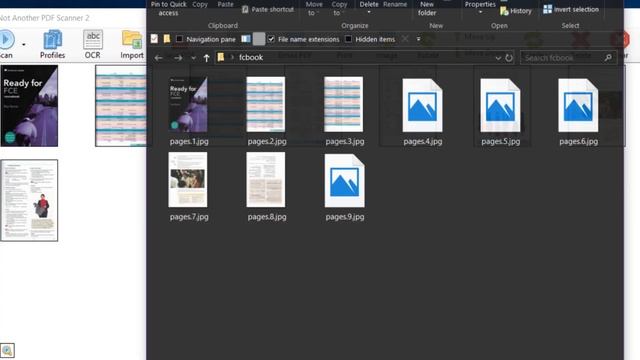Select the file pages.1.jpg
The height and width of the screenshot is (360, 640).
point(189,111)
